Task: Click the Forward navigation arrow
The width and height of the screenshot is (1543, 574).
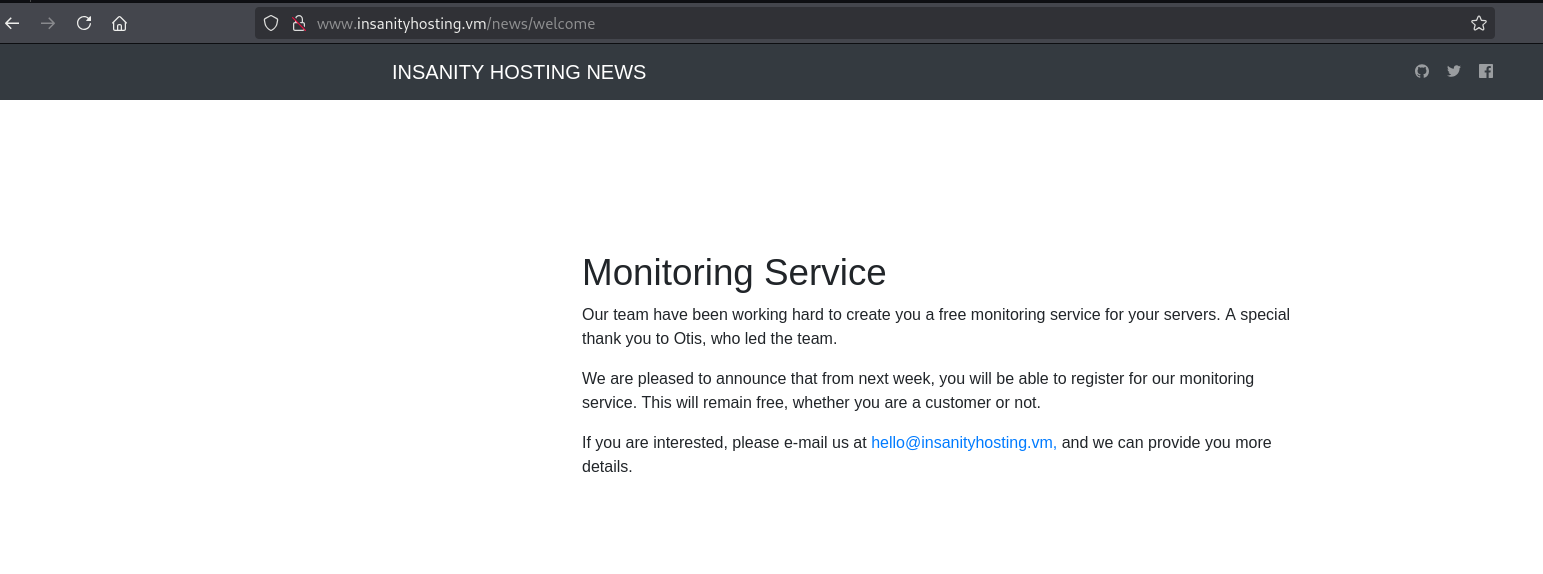Action: [x=48, y=23]
